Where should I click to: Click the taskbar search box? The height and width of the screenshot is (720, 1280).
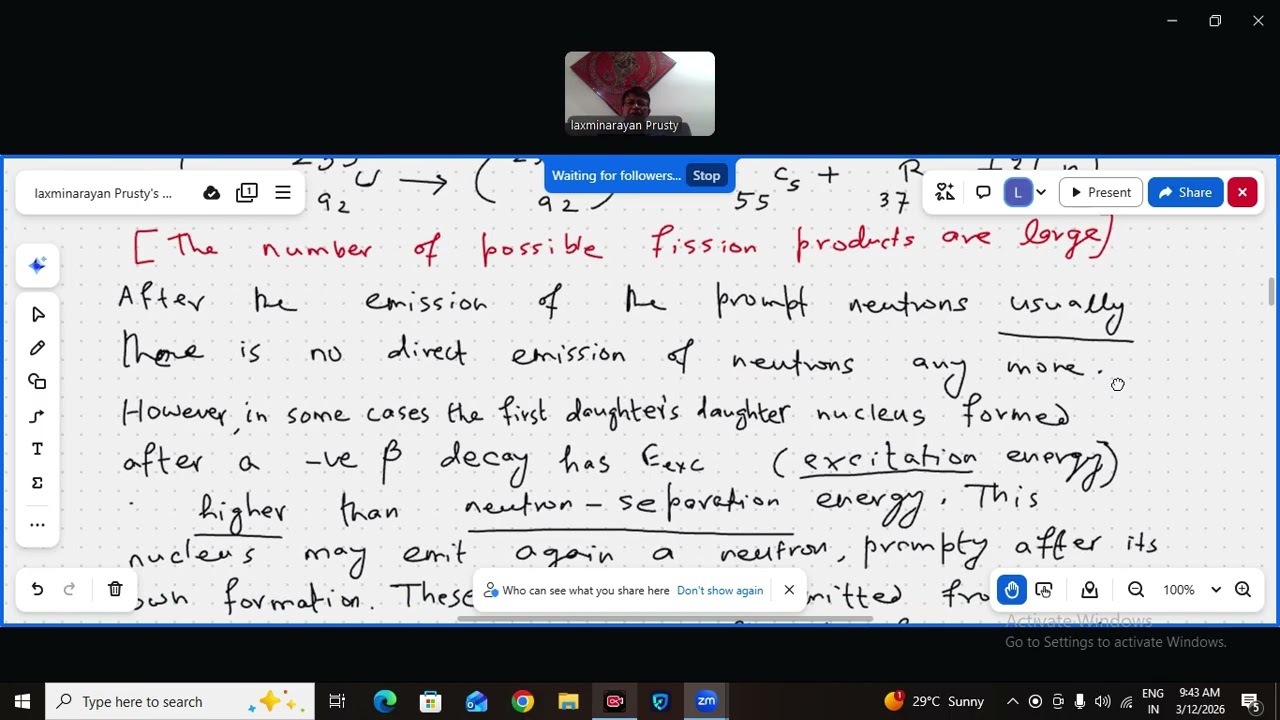[180, 702]
